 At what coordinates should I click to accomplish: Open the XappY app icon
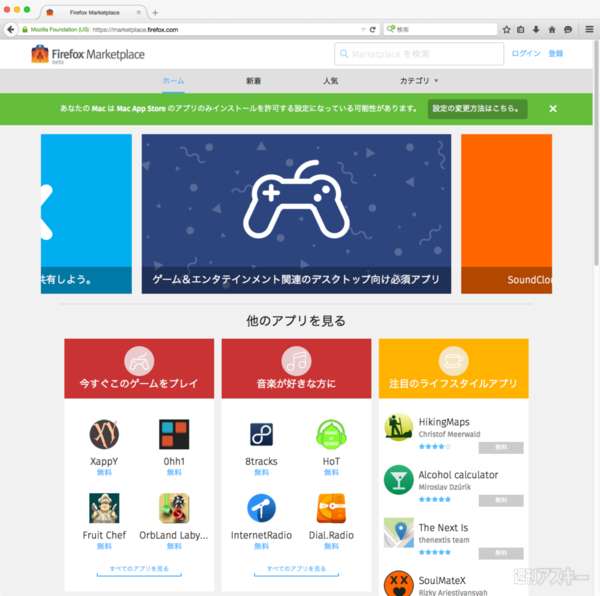tap(104, 434)
